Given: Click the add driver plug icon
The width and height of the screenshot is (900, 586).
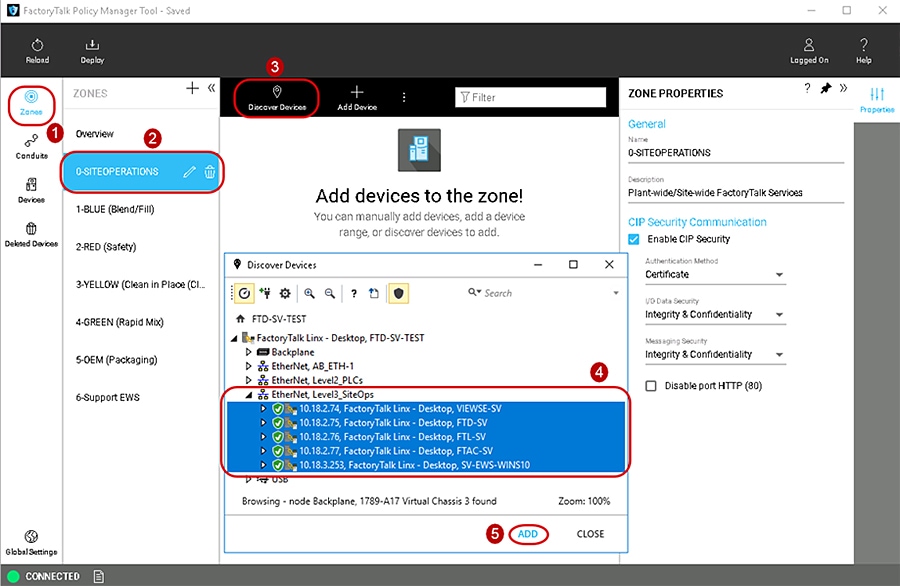Looking at the screenshot, I should (265, 293).
